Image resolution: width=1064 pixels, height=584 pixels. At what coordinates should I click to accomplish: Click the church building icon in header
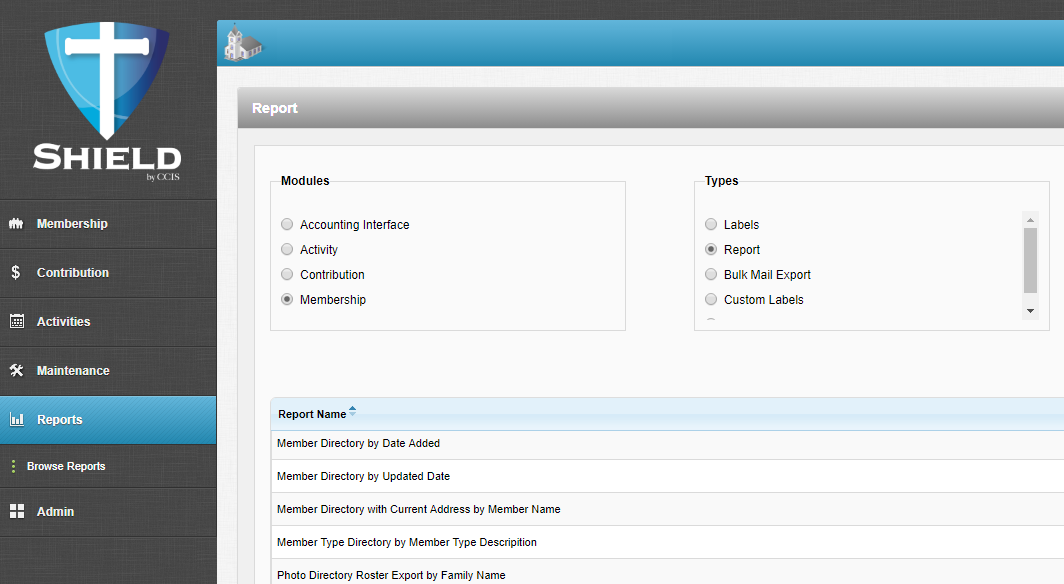243,42
